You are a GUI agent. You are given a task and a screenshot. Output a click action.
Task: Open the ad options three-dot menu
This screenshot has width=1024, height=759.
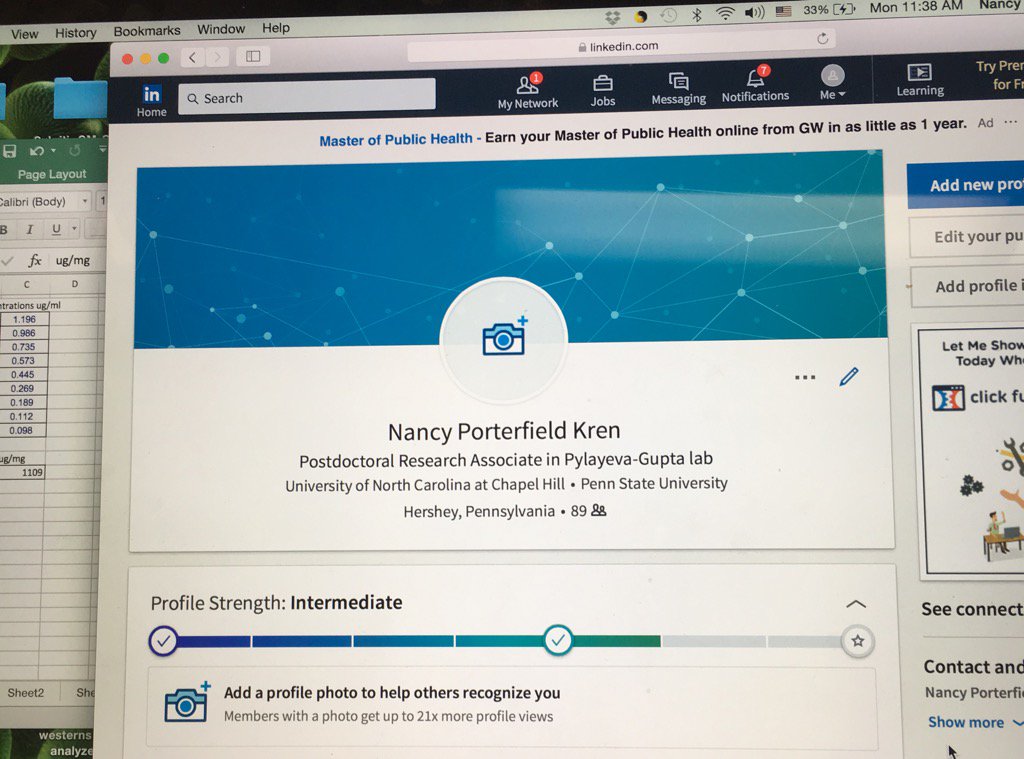[1010, 121]
